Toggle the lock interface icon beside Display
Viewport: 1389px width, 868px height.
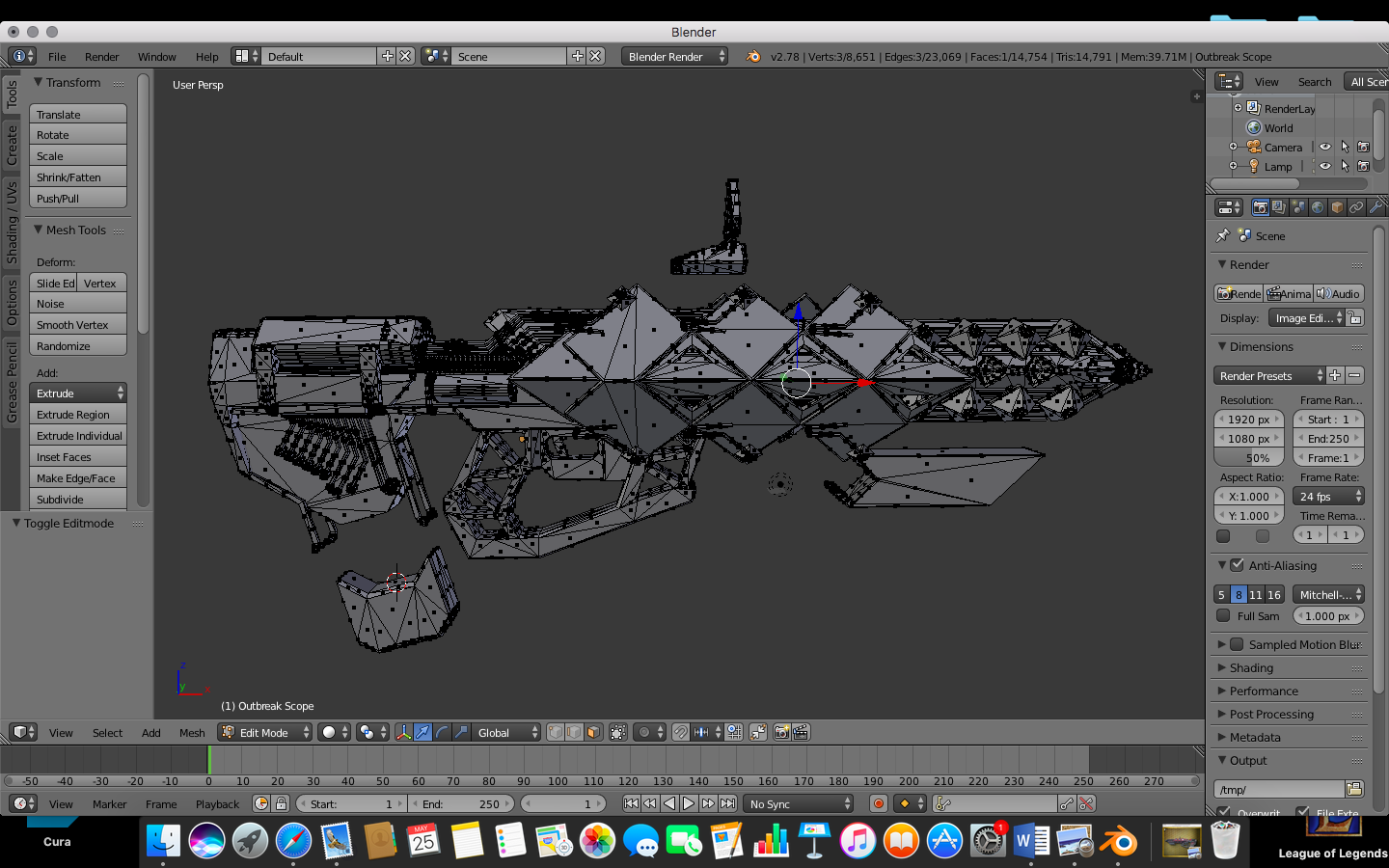[x=1355, y=317]
